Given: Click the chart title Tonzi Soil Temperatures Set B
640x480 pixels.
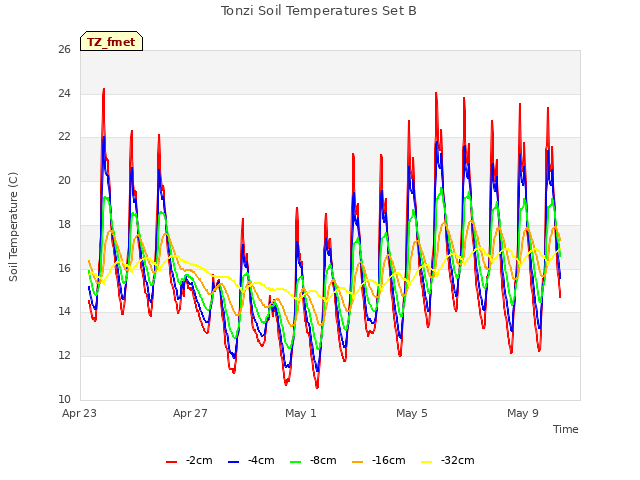Looking at the screenshot, I should (319, 11).
